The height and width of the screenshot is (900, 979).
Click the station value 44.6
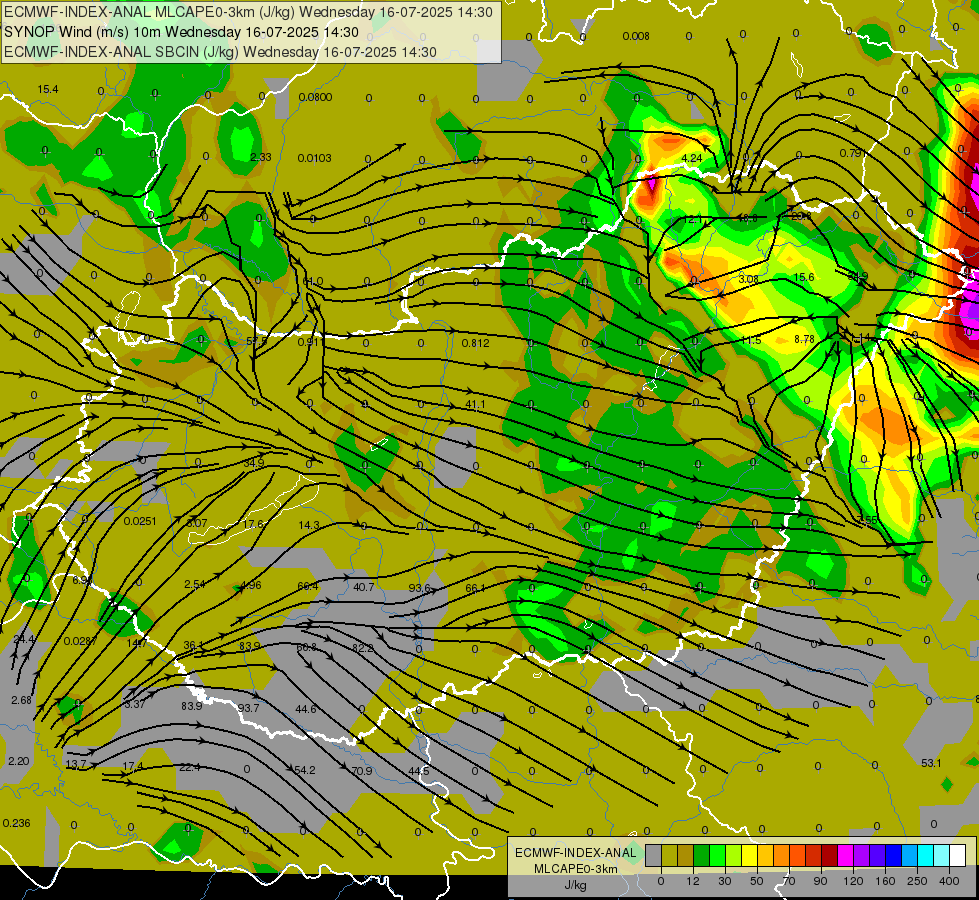[x=306, y=709]
